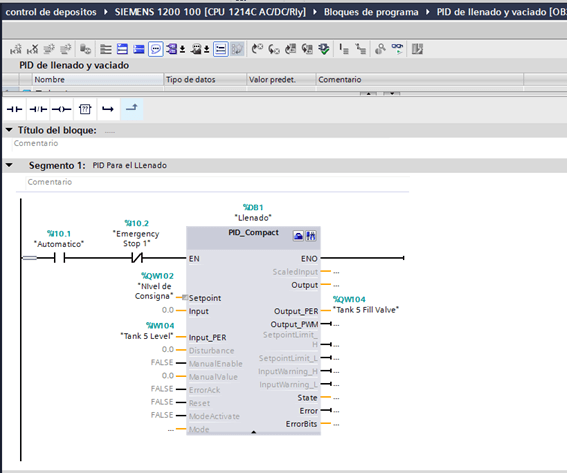This screenshot has height=473, width=567.
Task: Click the rightmost toolbar icon after the glasses
Action: (417, 49)
